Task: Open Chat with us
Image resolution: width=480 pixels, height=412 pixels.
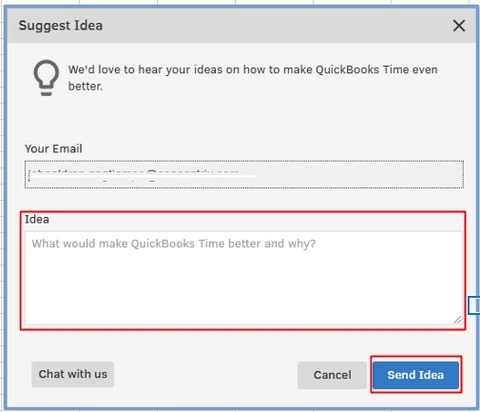Action: click(73, 374)
